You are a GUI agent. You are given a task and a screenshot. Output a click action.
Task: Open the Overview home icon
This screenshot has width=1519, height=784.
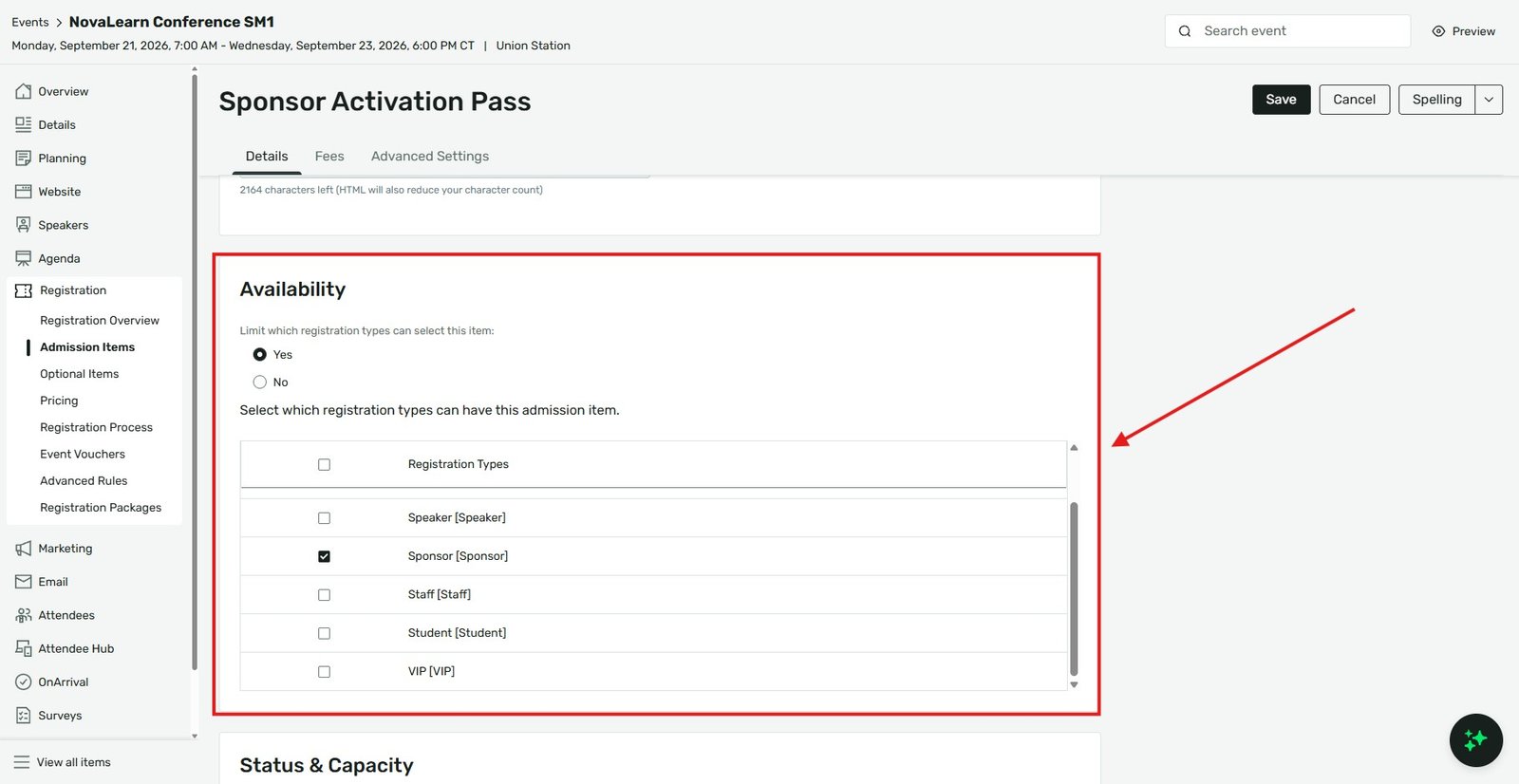pos(24,91)
